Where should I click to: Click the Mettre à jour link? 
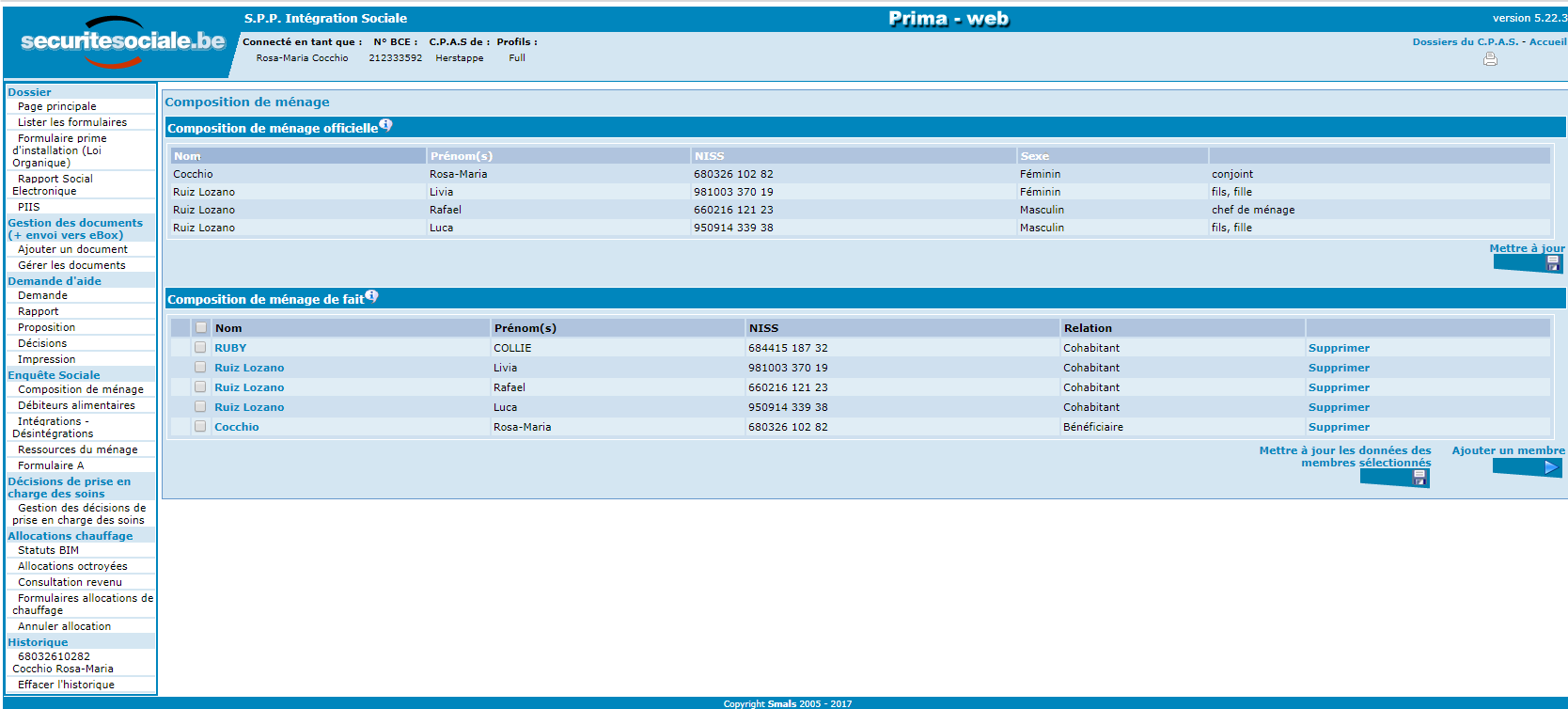click(1527, 248)
